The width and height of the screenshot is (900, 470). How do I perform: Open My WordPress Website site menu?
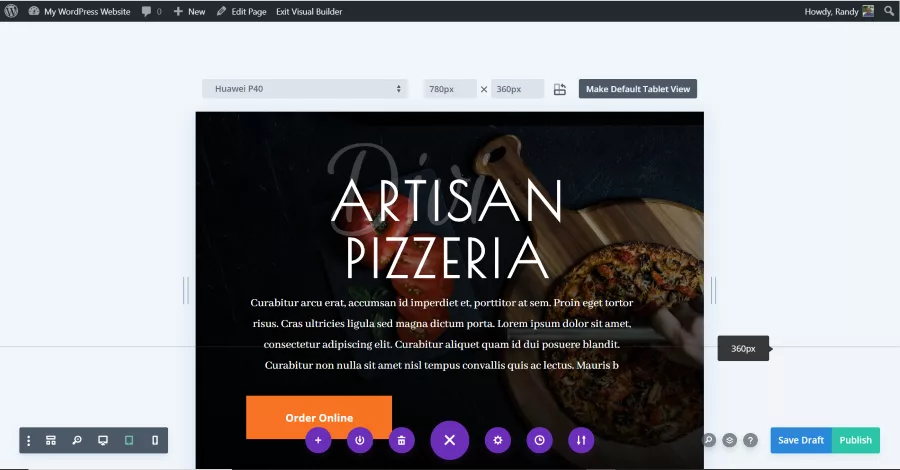tap(79, 11)
